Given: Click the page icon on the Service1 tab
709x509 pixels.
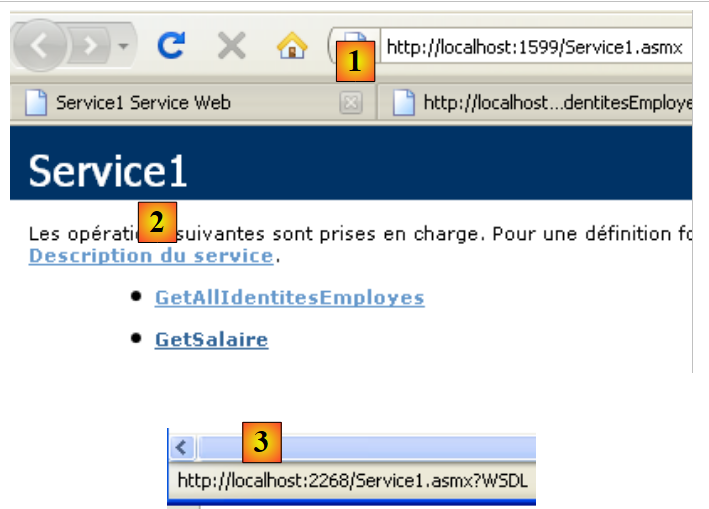Looking at the screenshot, I should click(36, 103).
